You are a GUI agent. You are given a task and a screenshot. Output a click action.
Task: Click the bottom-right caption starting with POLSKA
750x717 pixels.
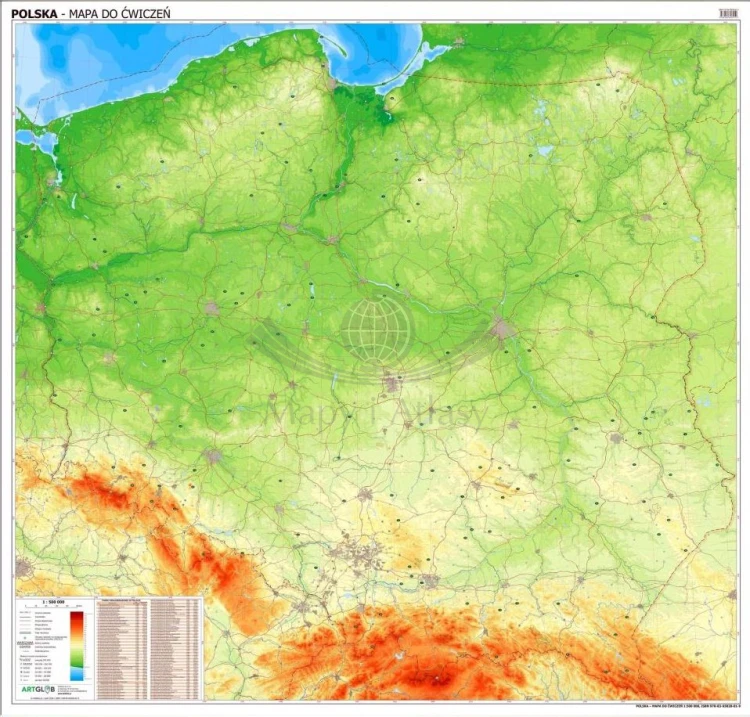(x=686, y=706)
